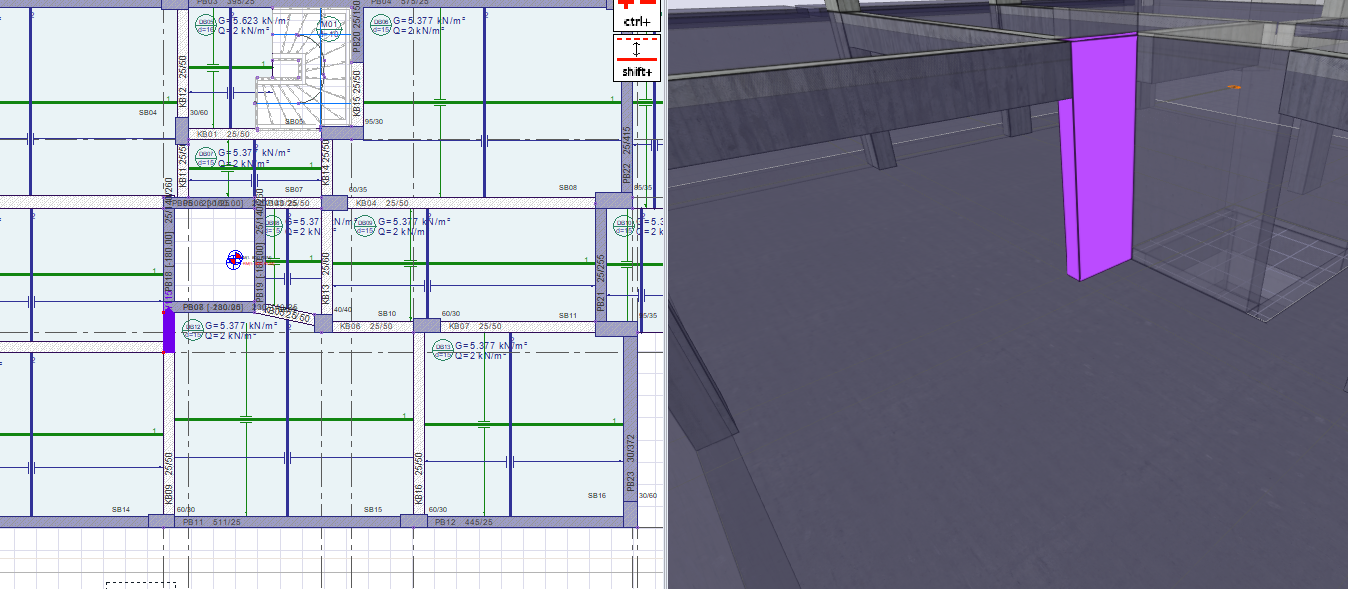Select beam KB01 25/50 label
The image size is (1348, 589).
pos(223,134)
